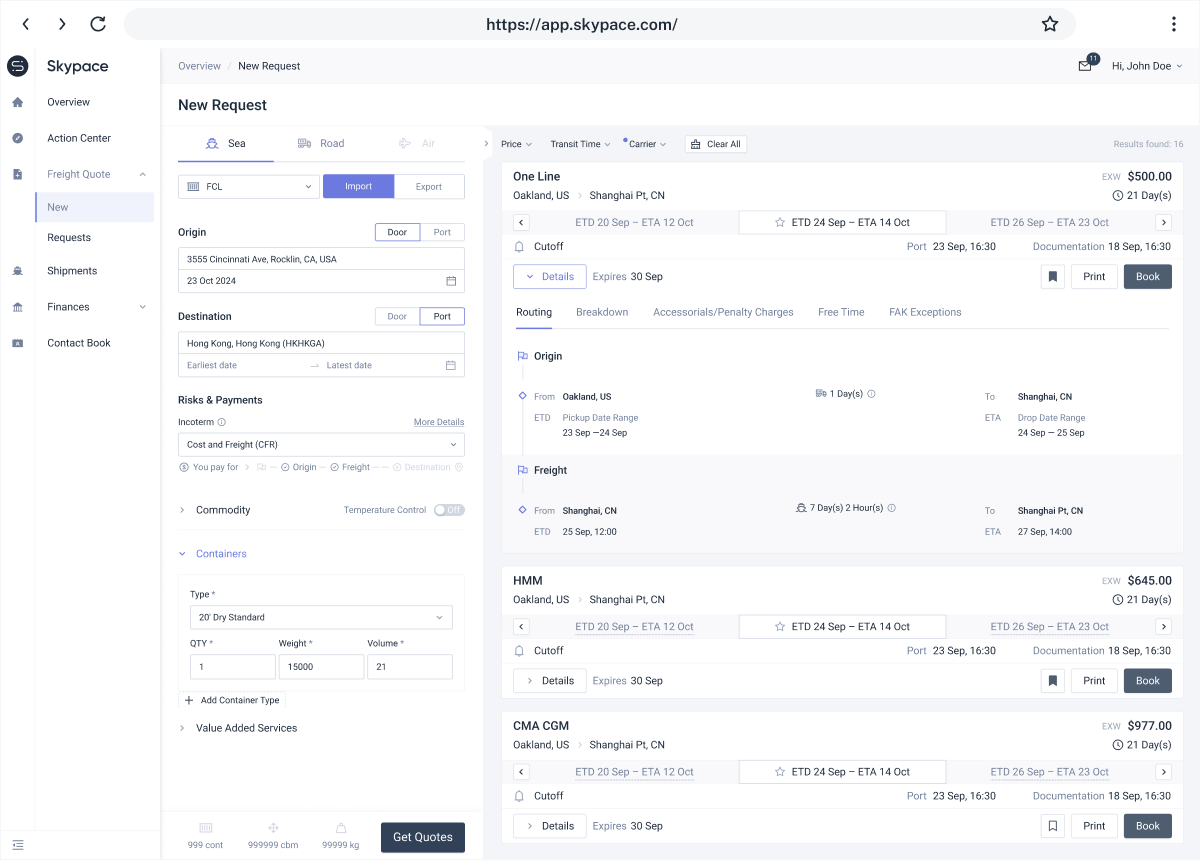
Task: Expand Details for CMA CGM quote
Action: tap(550, 826)
